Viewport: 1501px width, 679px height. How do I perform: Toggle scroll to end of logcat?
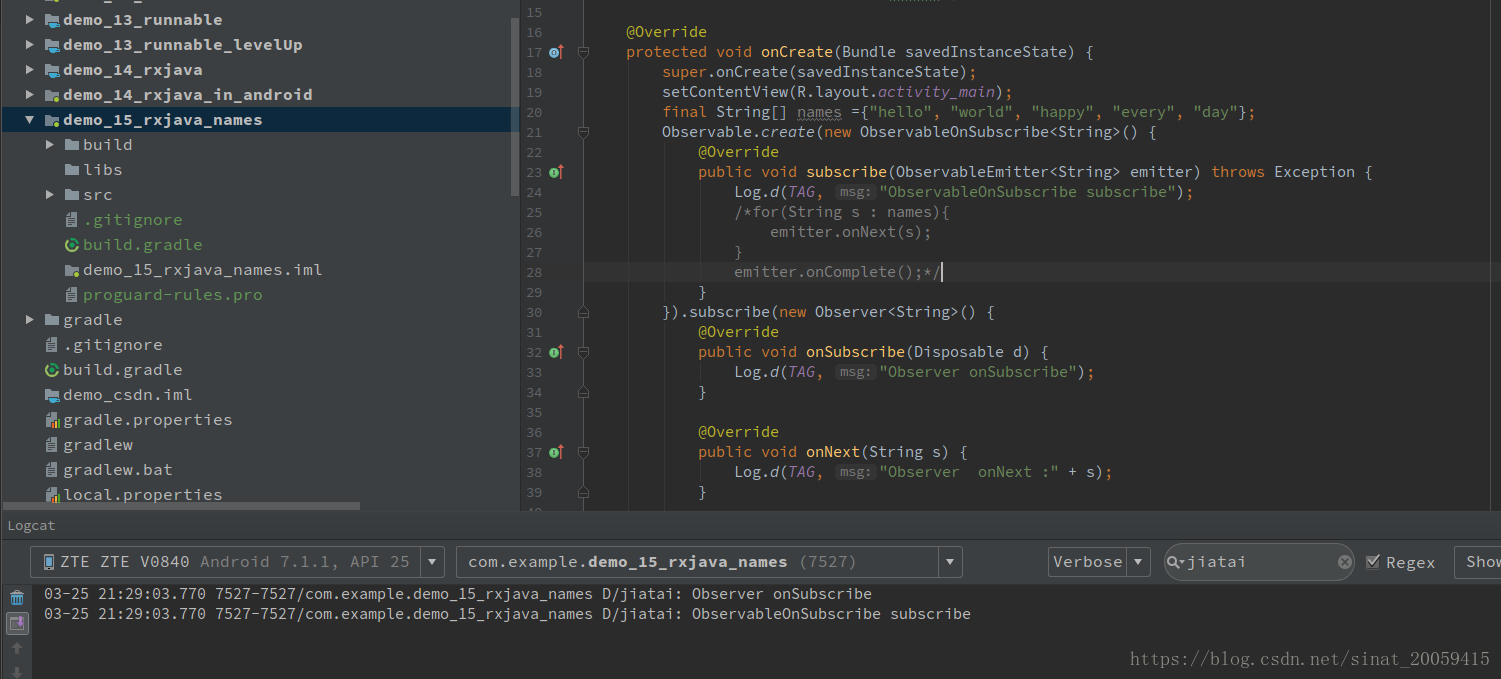tap(17, 624)
